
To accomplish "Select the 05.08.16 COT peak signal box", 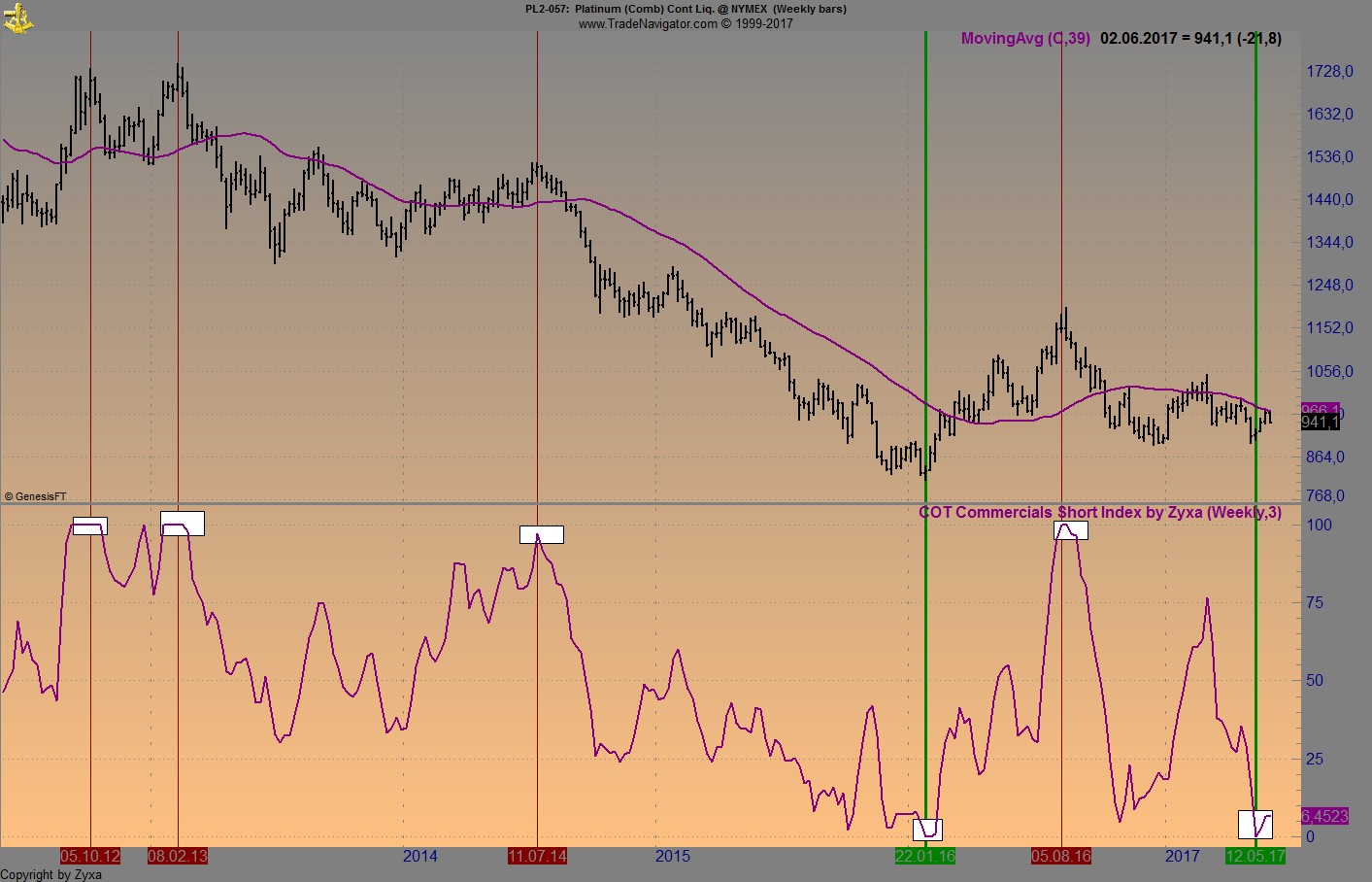I will click(x=1072, y=530).
